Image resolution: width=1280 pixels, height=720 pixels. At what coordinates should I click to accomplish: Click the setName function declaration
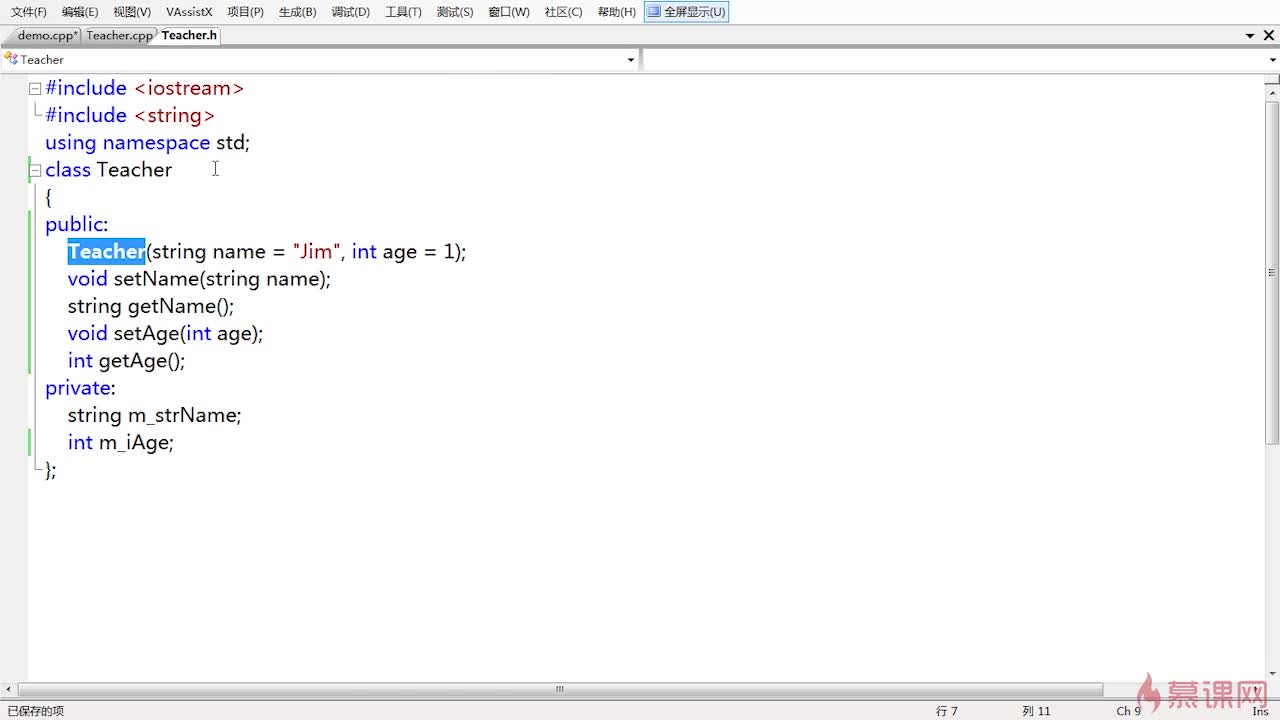pyautogui.click(x=199, y=279)
